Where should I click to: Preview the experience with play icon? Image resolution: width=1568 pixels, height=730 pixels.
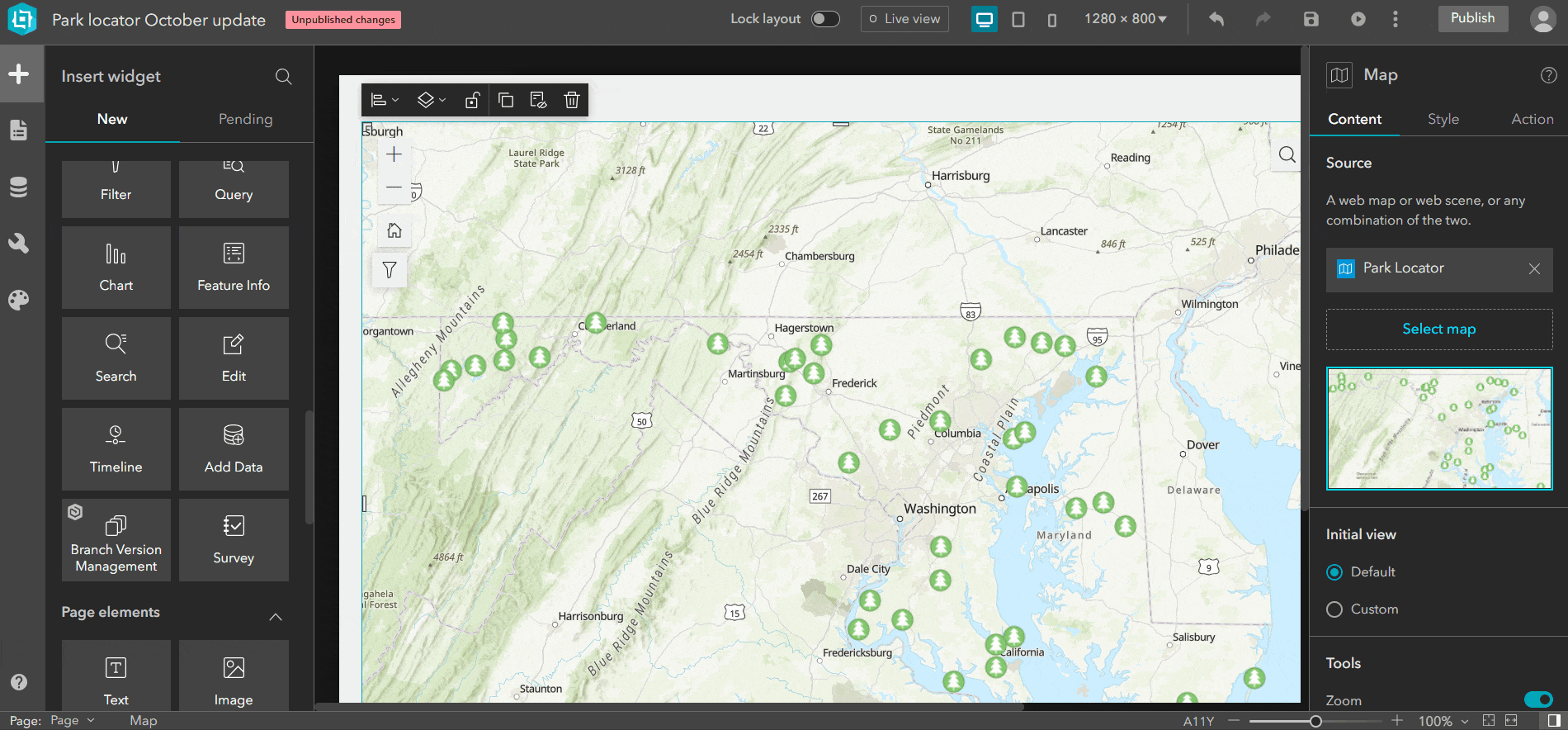pyautogui.click(x=1358, y=19)
